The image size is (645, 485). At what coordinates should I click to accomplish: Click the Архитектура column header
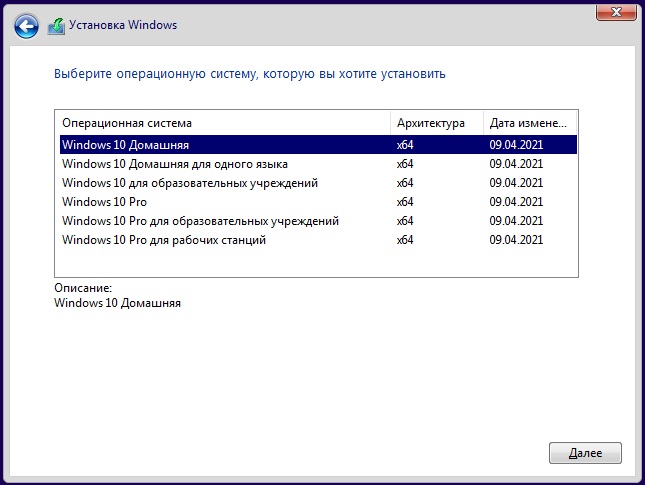[x=436, y=123]
